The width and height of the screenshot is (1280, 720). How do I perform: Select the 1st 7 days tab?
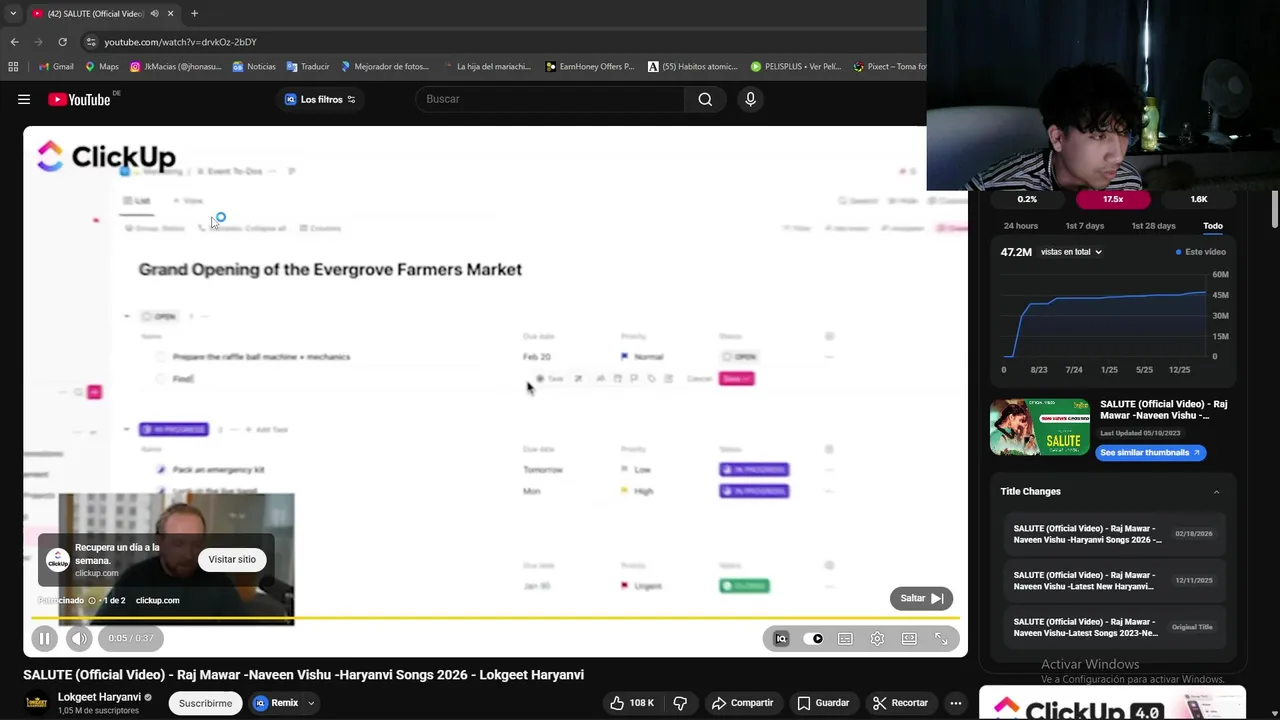[x=1085, y=226]
